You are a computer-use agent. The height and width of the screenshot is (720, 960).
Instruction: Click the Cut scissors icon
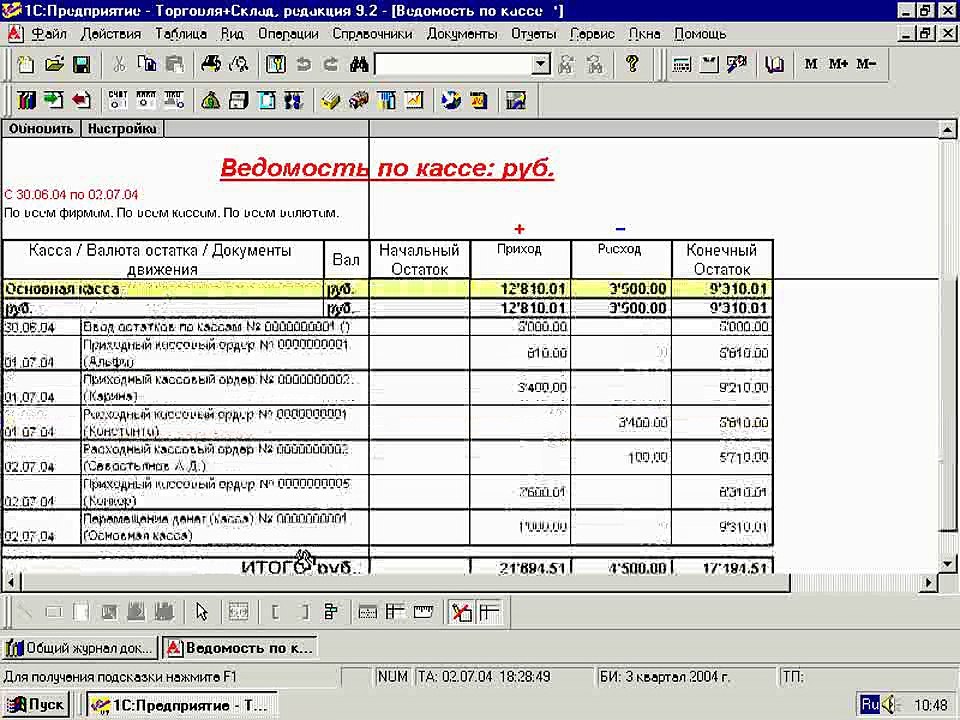pos(119,64)
